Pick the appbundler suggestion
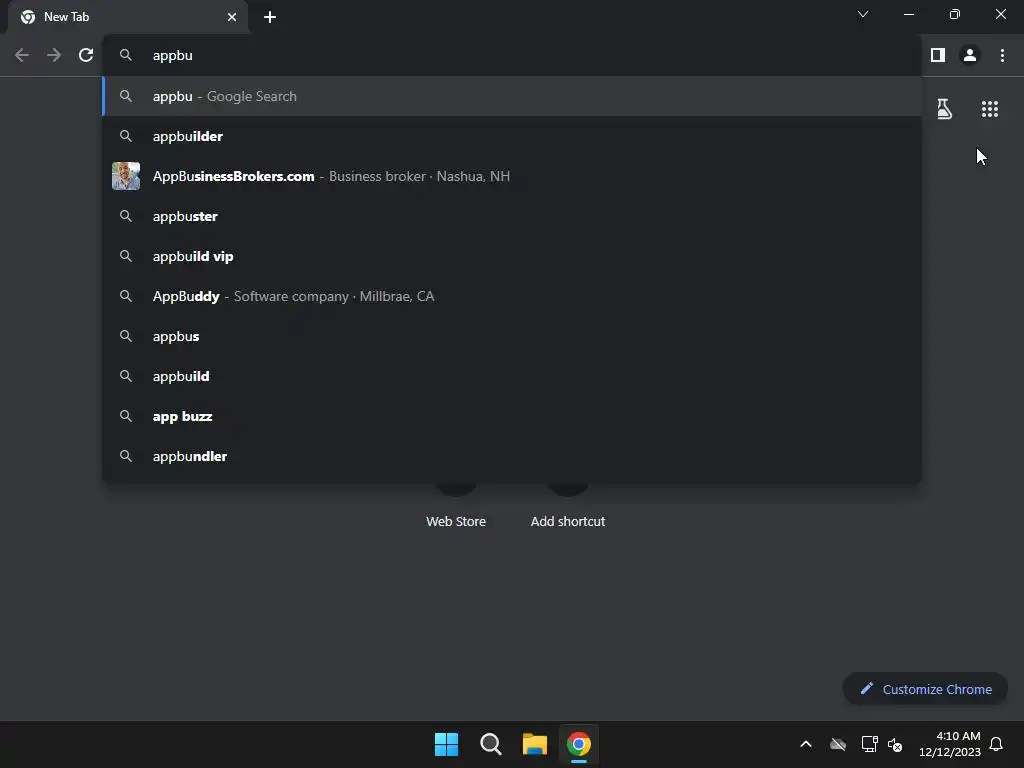This screenshot has width=1024, height=768. [x=512, y=456]
